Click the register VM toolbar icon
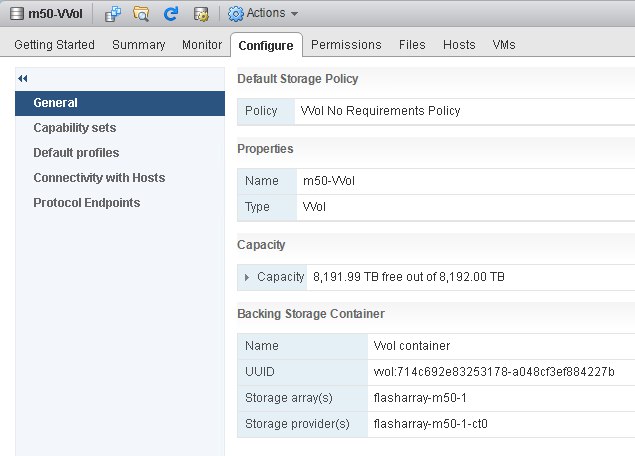635x456 pixels. click(113, 14)
